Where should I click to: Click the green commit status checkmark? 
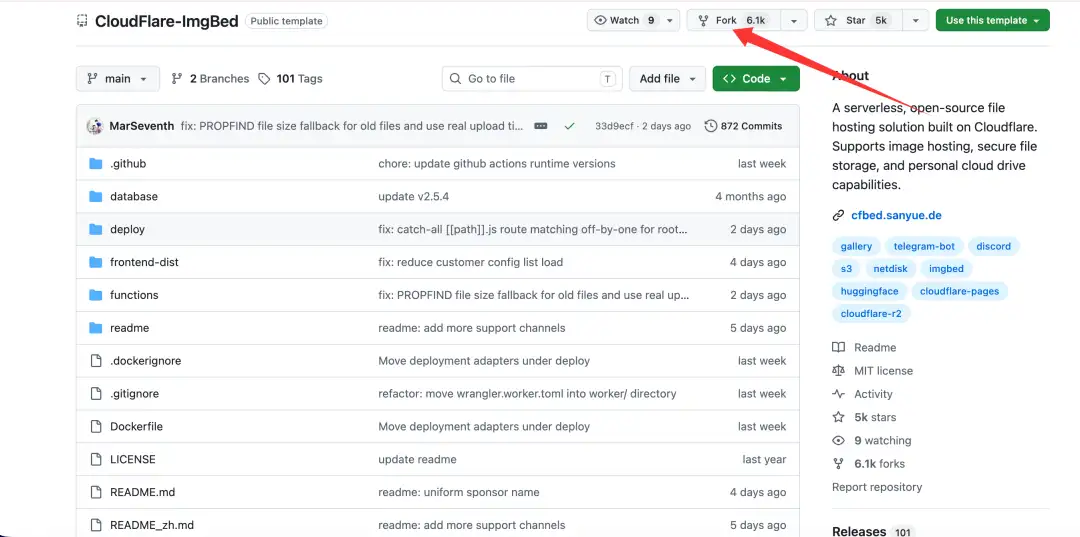click(569, 126)
